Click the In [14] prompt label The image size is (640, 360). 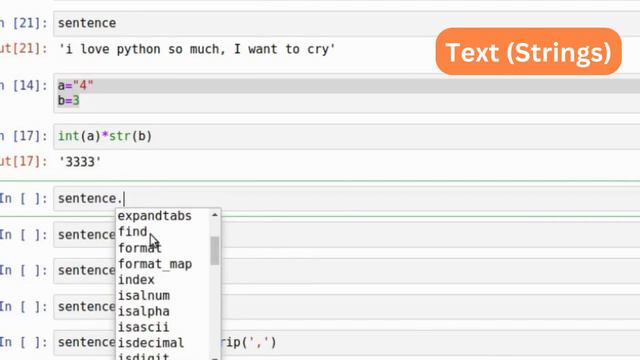click(x=24, y=86)
